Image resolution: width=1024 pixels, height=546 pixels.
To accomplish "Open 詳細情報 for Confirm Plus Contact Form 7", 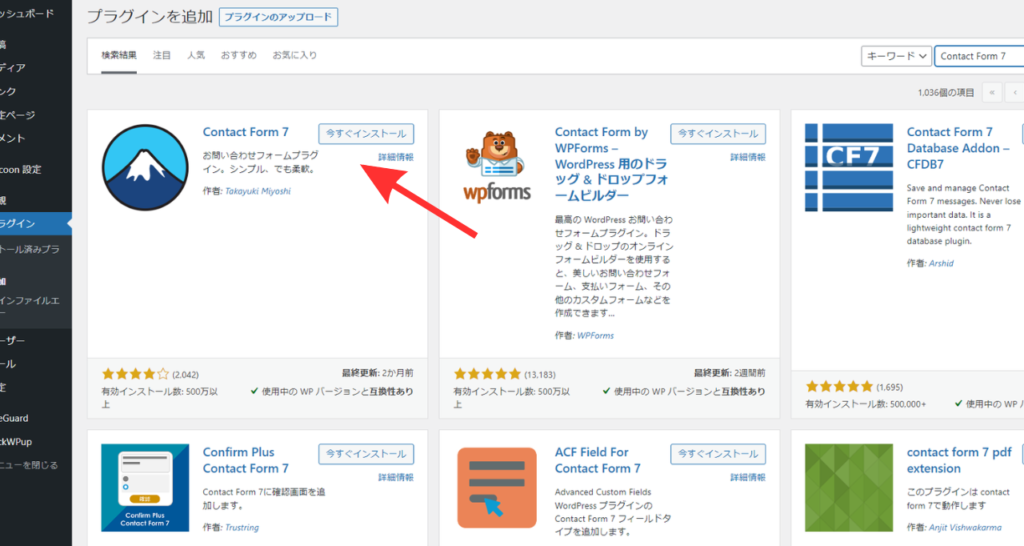I will tap(396, 477).
